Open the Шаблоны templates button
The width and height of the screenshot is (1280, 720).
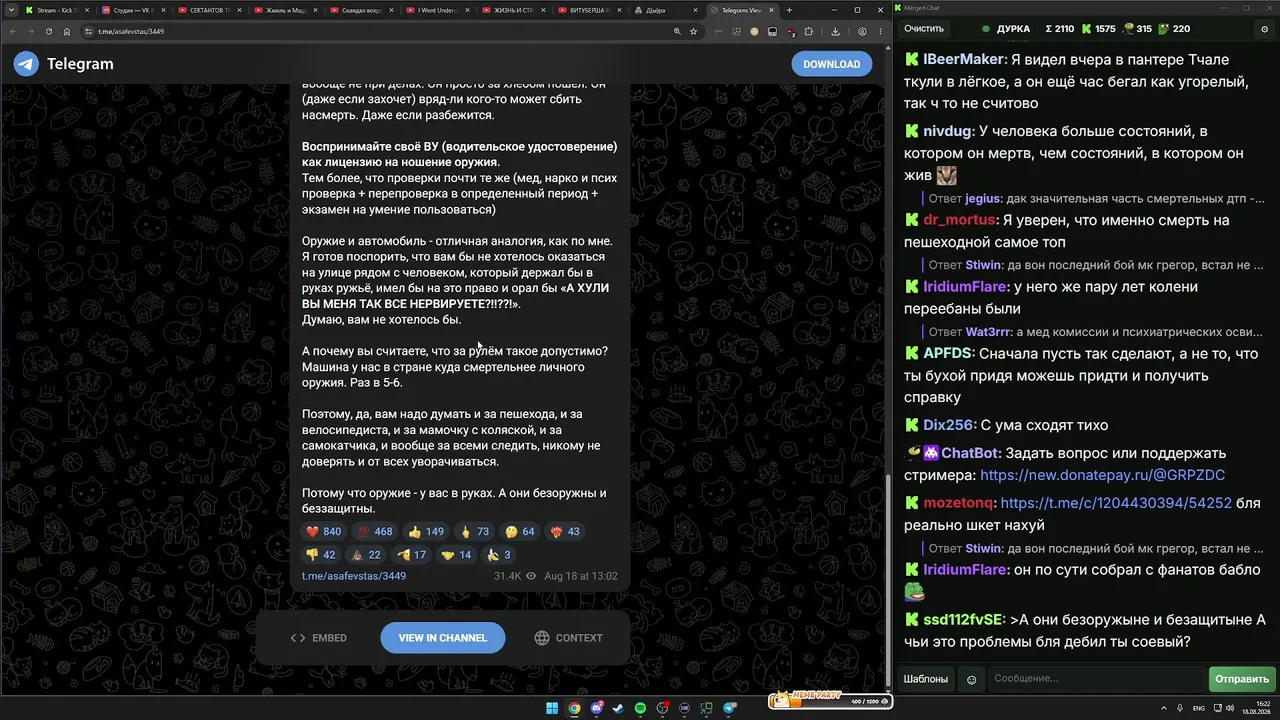pos(926,679)
